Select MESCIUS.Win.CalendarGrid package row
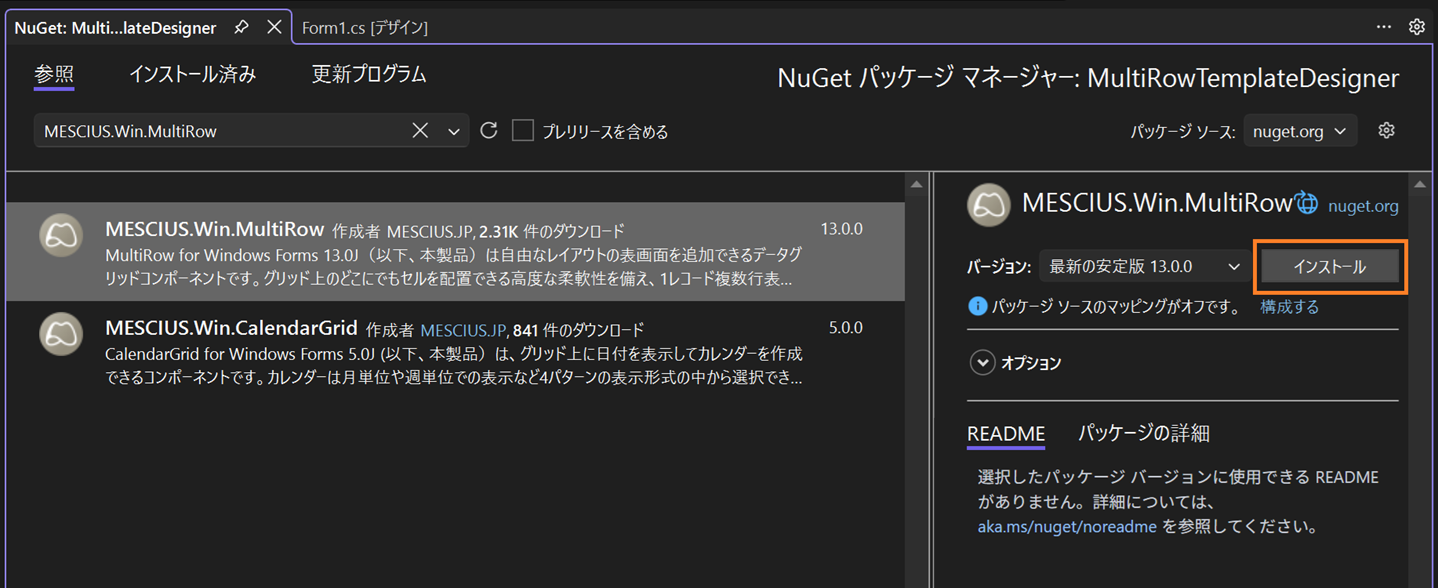The image size is (1438, 588). click(x=455, y=351)
